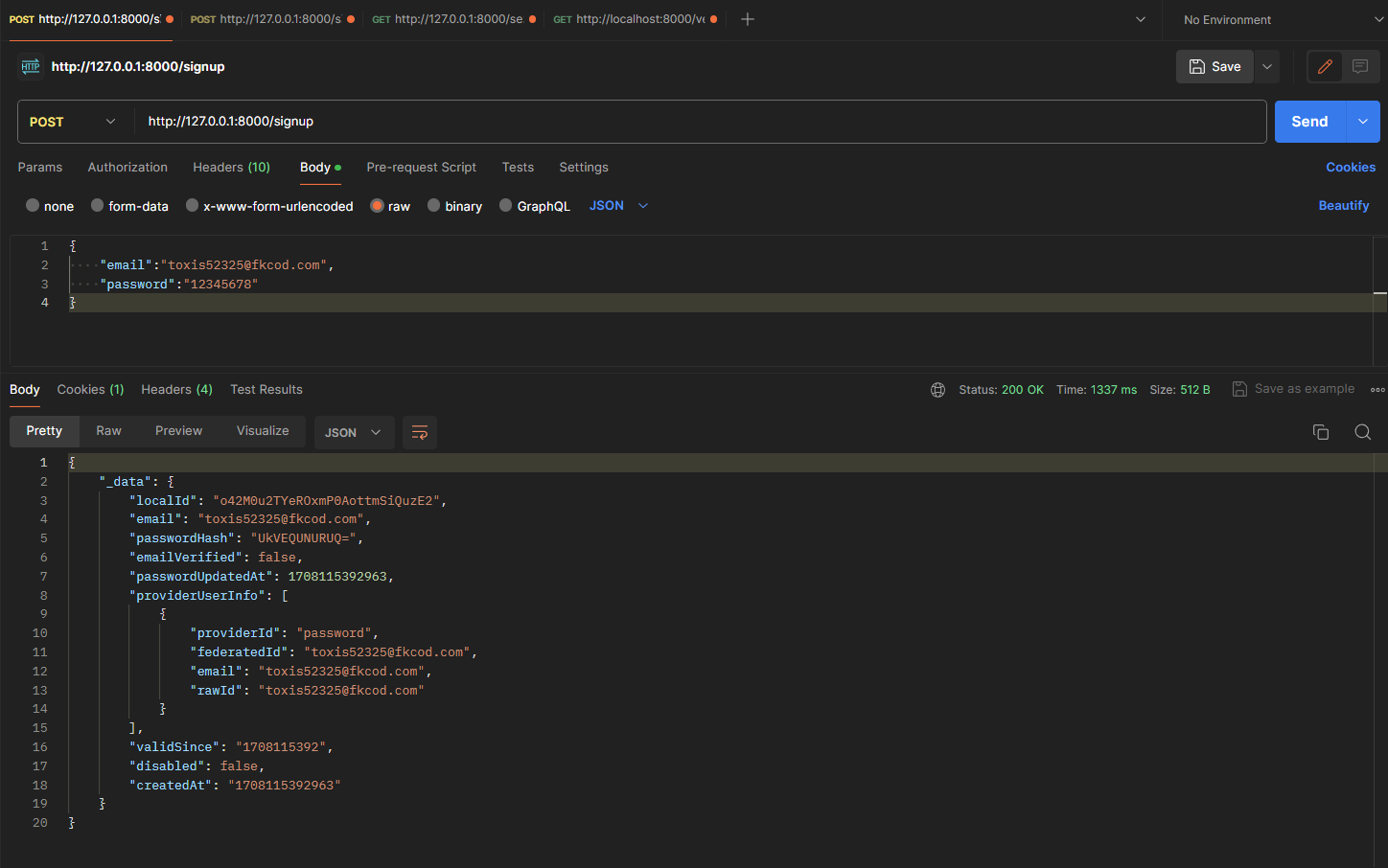
Task: Click Save as example
Action: 1293,389
